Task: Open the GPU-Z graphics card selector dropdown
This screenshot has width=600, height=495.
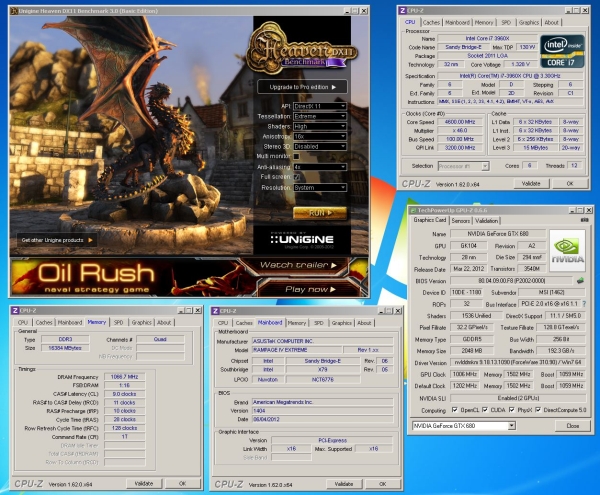Action: click(x=464, y=425)
